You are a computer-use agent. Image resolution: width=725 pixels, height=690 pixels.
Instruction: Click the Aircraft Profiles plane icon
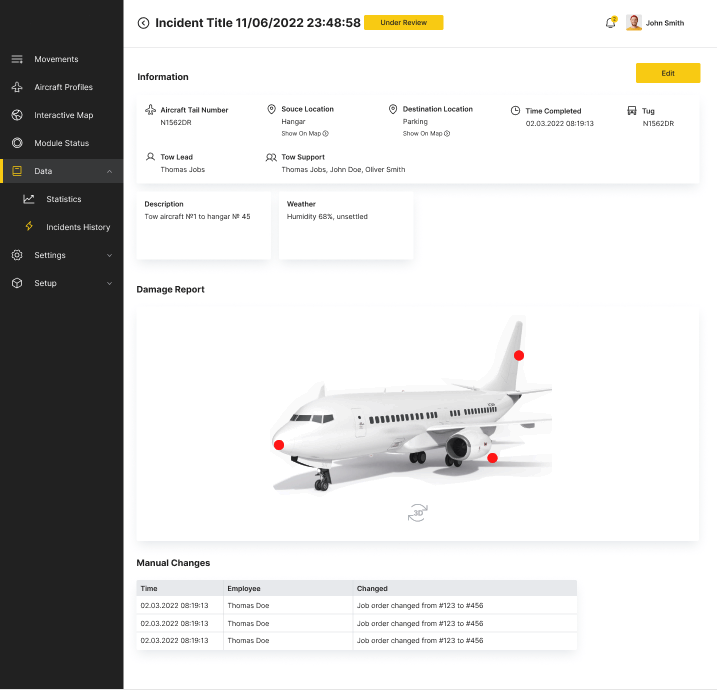point(17,87)
